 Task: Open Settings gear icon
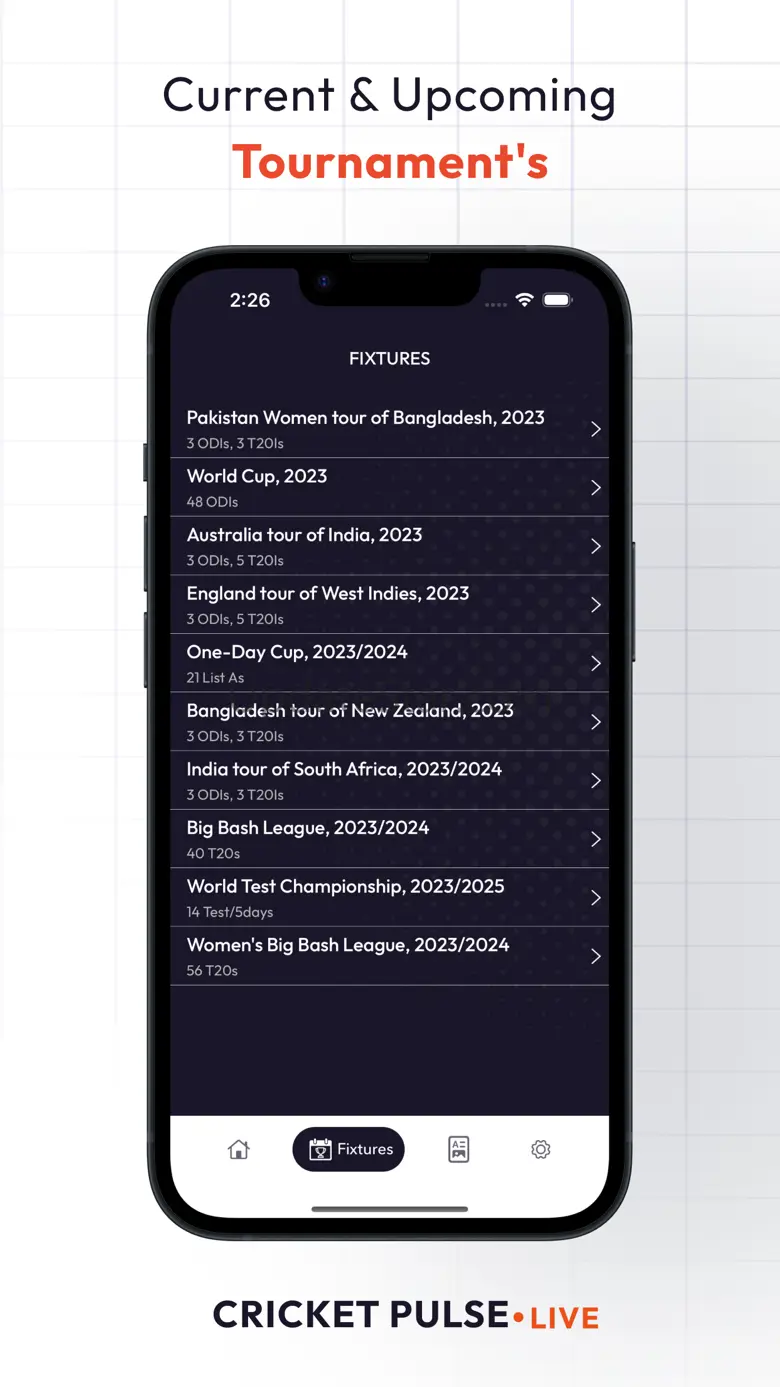pyautogui.click(x=541, y=1149)
